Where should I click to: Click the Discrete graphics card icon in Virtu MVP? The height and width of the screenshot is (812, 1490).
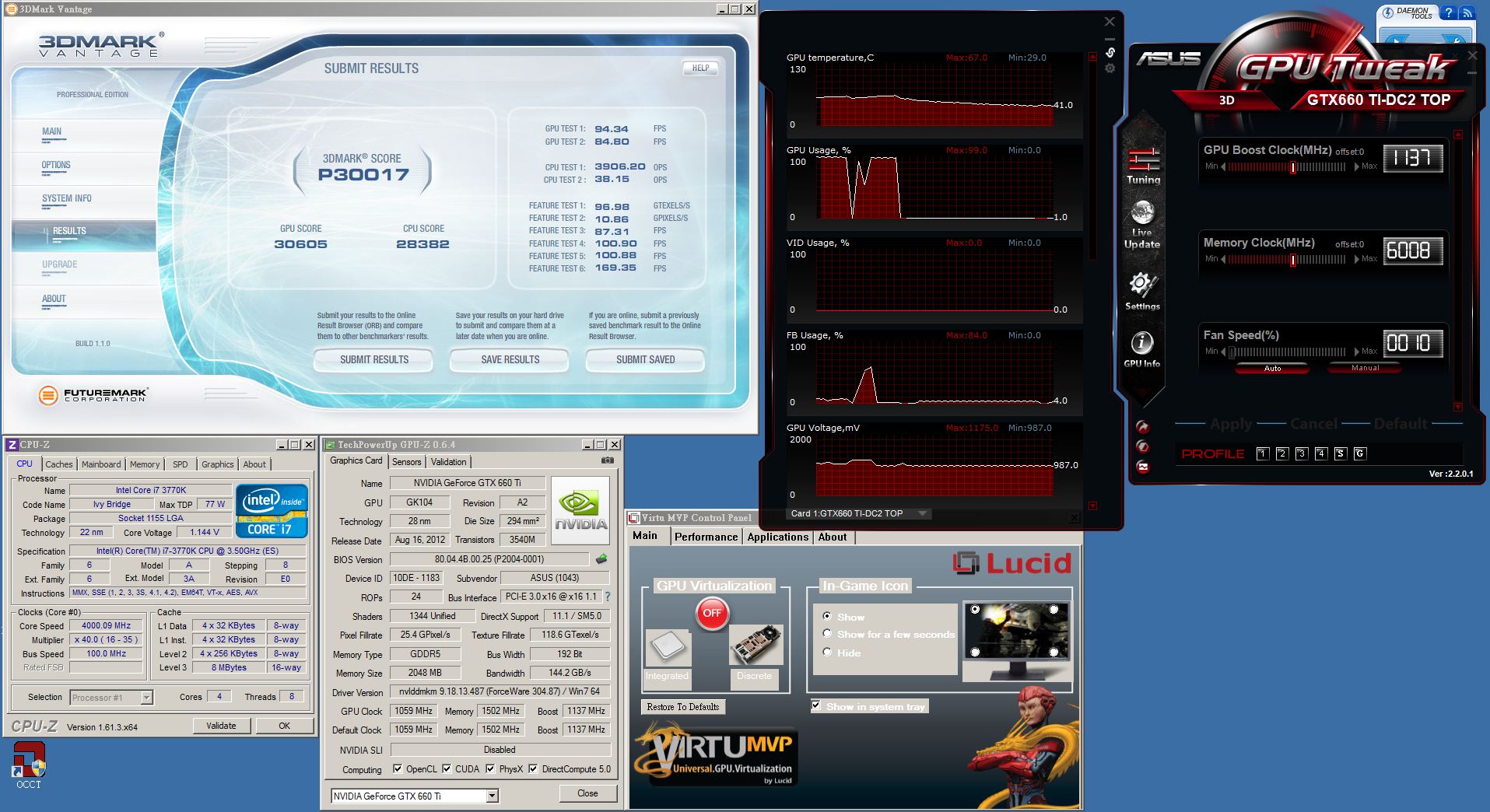pos(755,645)
